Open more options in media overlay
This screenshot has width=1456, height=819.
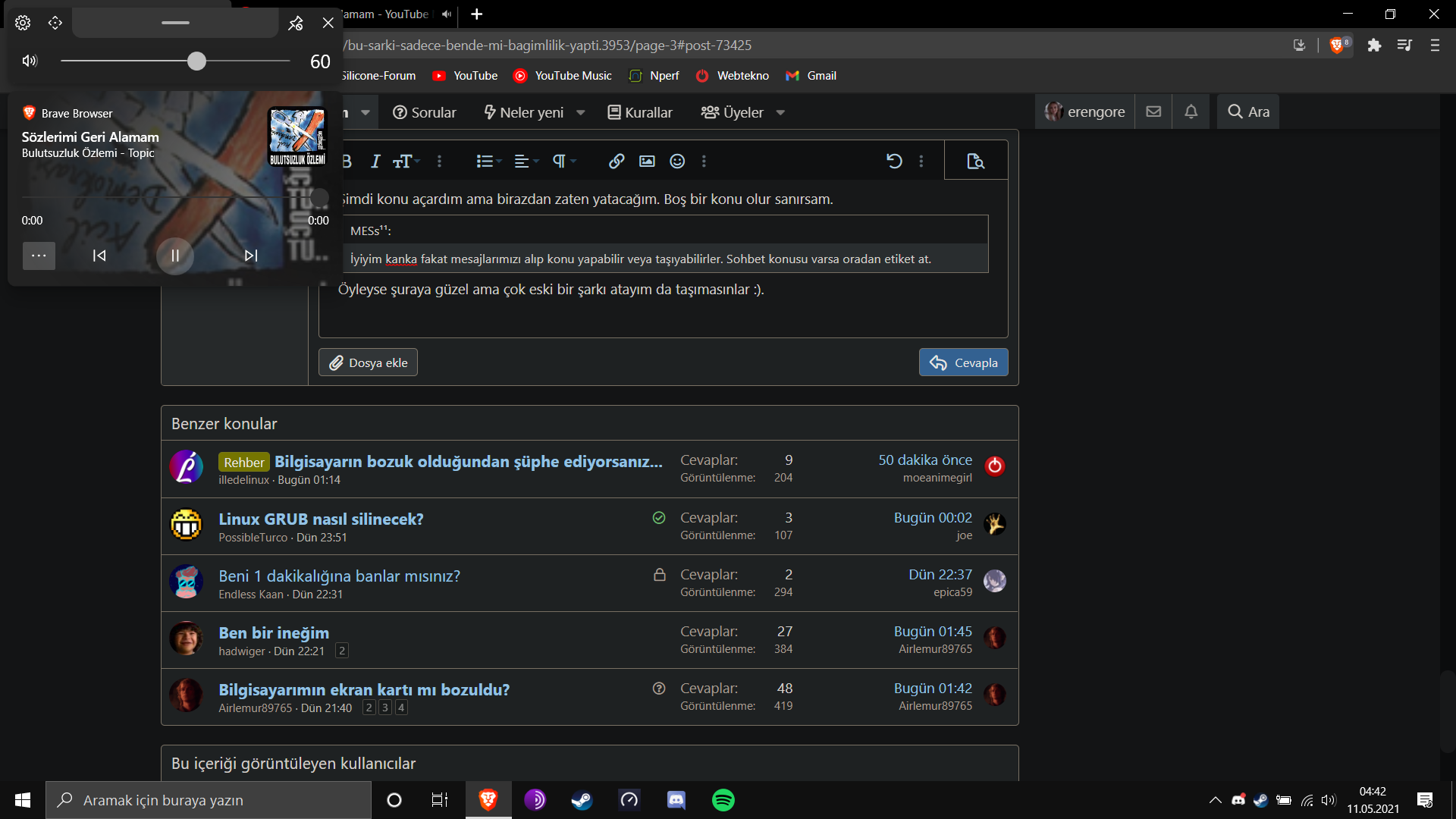(39, 256)
